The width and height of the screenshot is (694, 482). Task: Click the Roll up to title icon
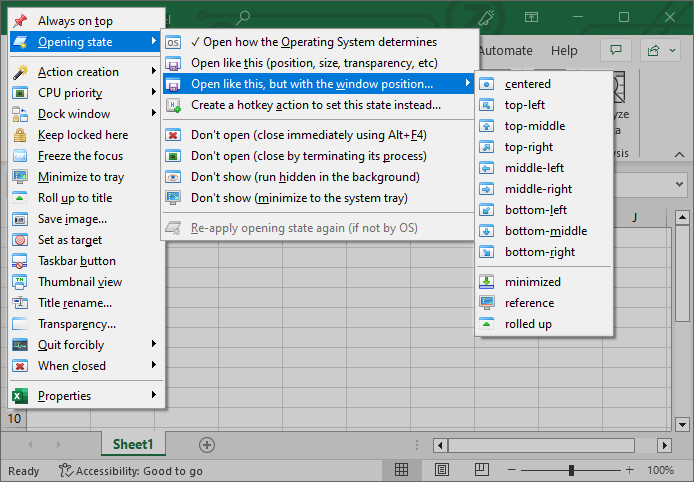pos(20,198)
